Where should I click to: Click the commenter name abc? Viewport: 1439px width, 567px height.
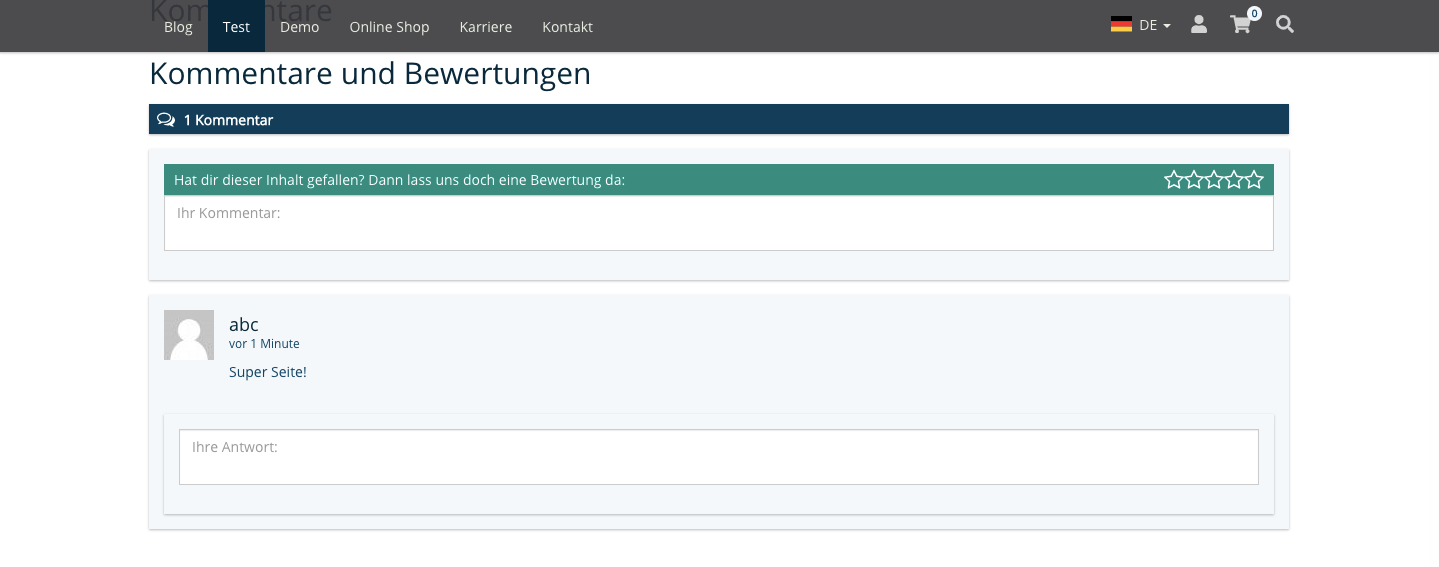[244, 324]
